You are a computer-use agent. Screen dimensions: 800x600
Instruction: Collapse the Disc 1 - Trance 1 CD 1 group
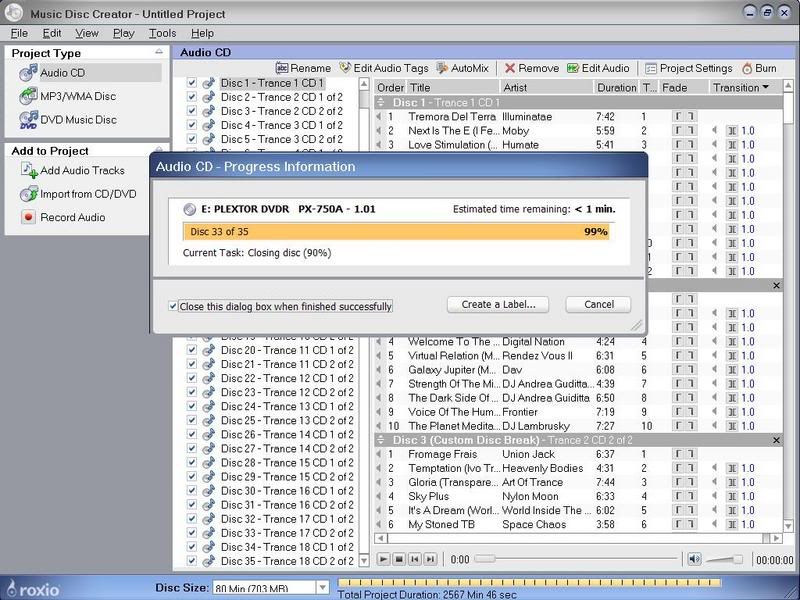click(381, 103)
